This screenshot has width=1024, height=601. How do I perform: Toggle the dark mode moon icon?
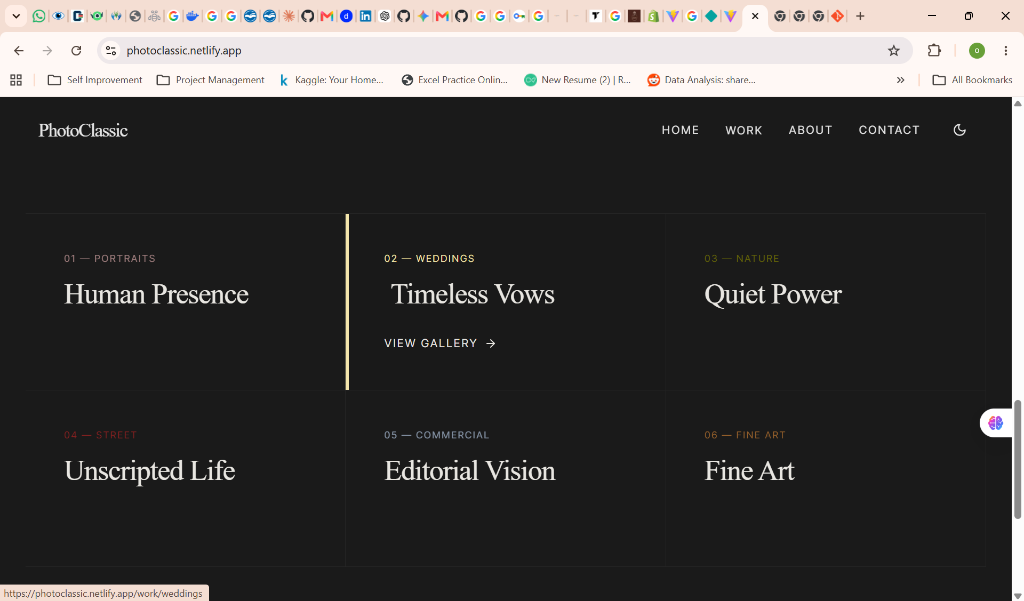[959, 130]
